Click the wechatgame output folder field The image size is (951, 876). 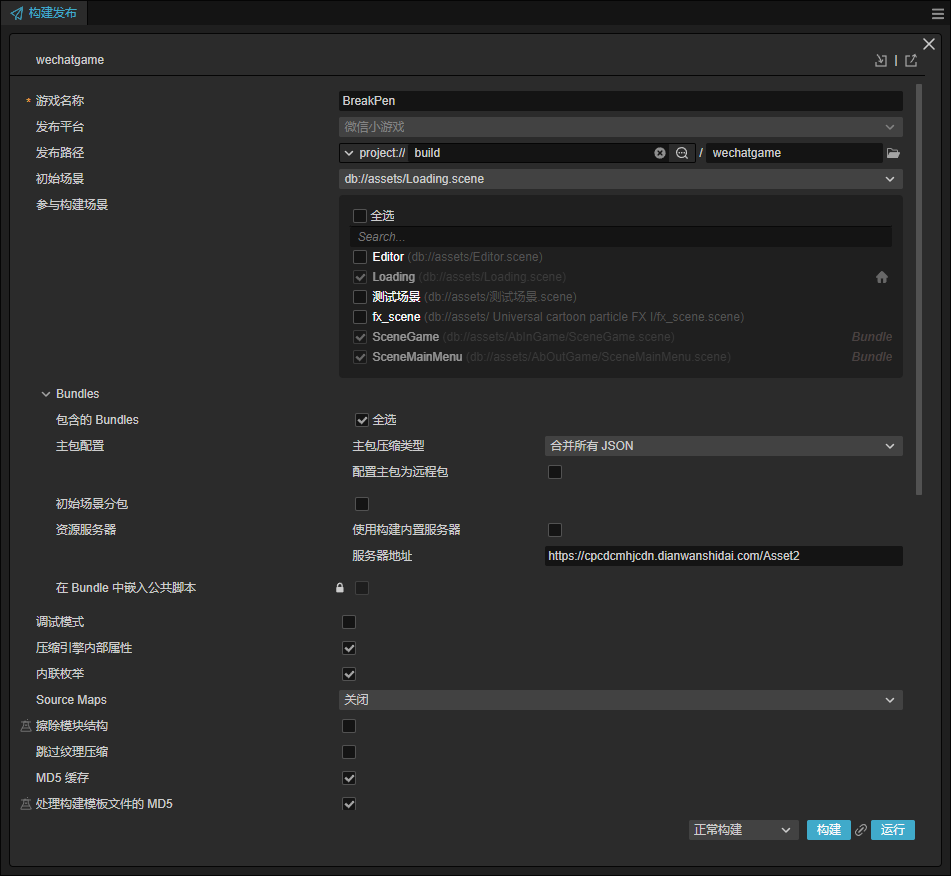tap(794, 153)
